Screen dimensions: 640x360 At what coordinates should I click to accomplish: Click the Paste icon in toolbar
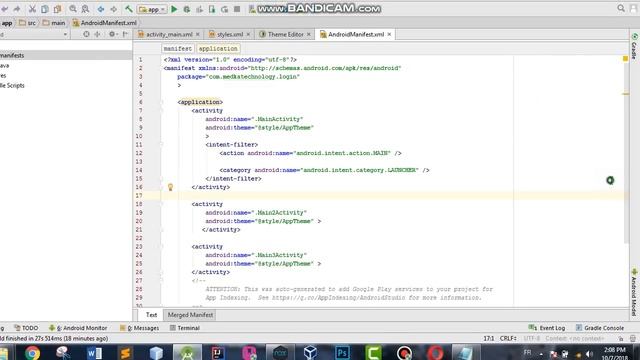tap(58, 9)
